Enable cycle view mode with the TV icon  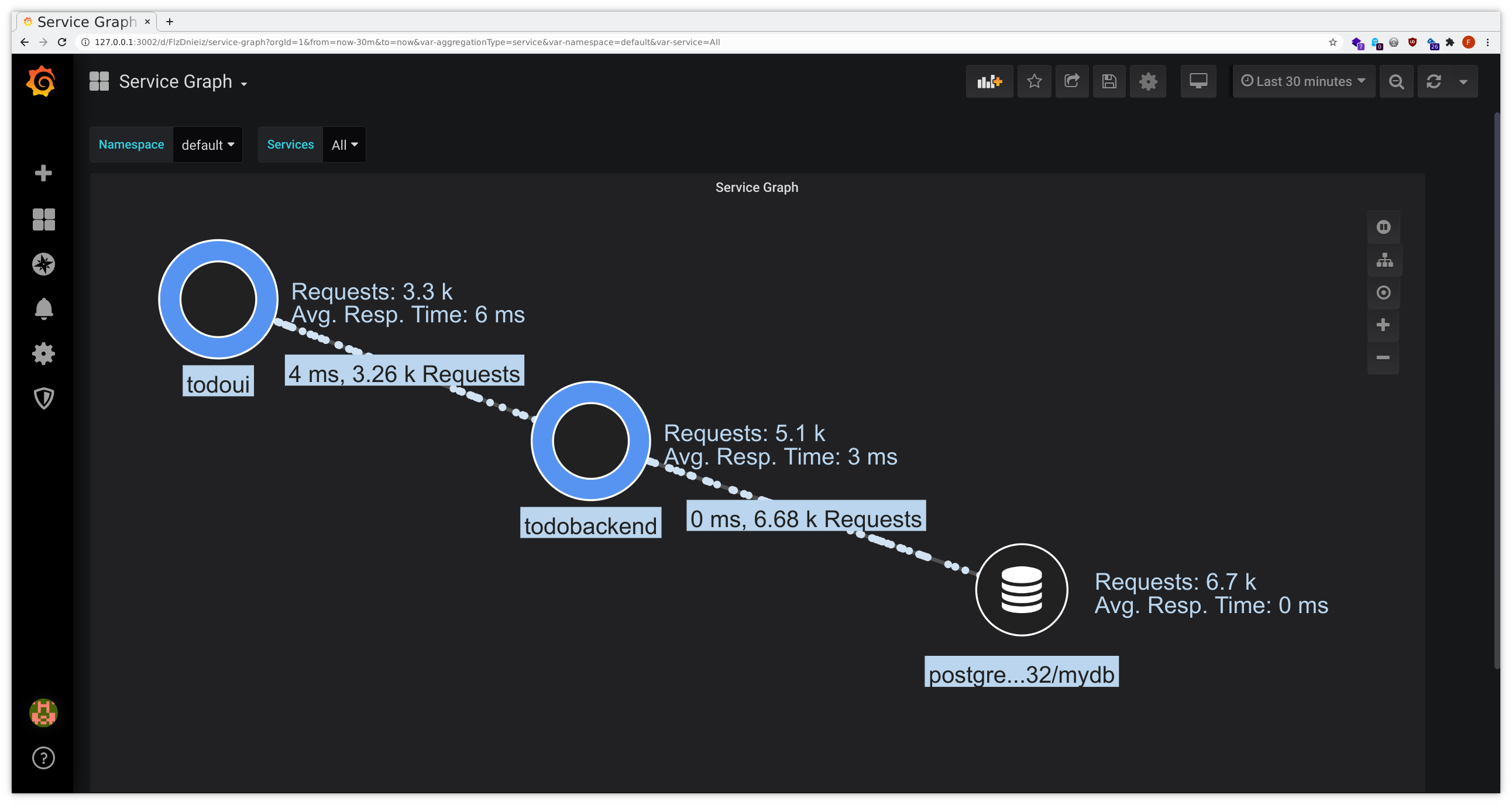coord(1198,81)
